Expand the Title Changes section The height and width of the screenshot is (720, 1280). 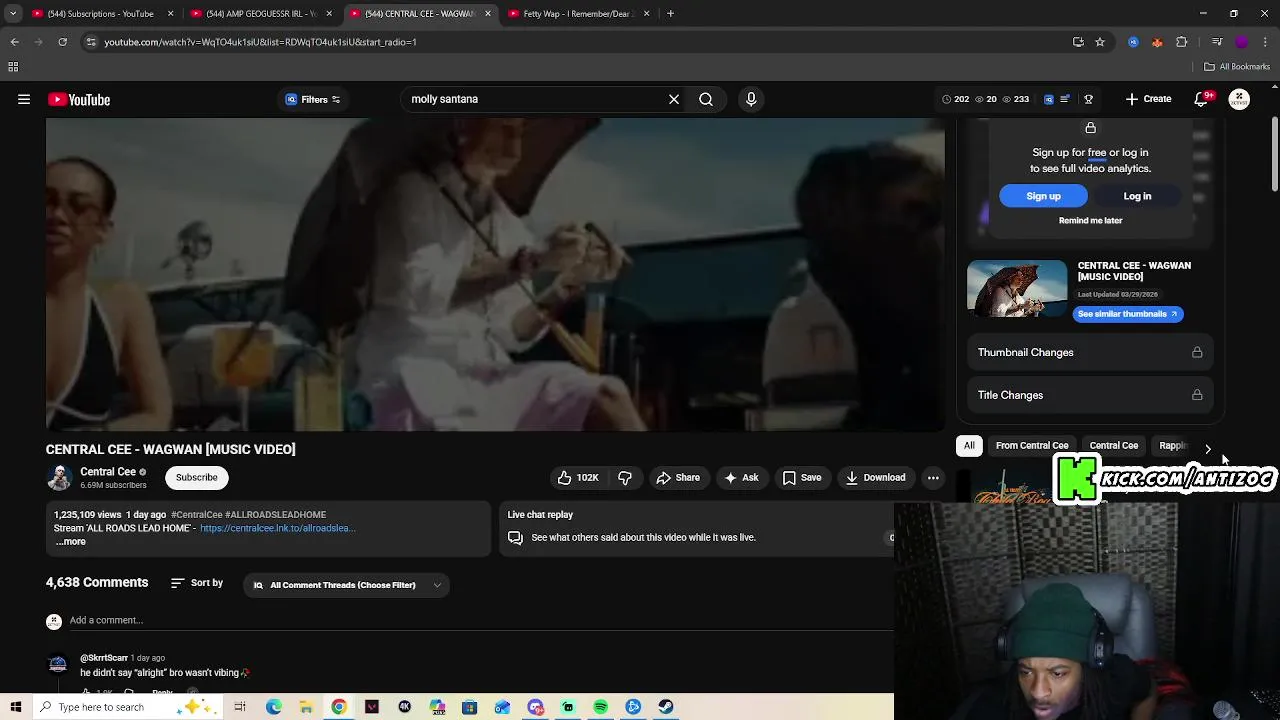1090,395
